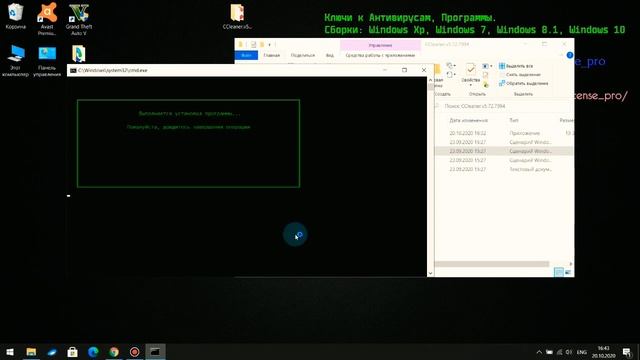Click the Свойства (Properties) ribbon button
The height and width of the screenshot is (360, 640).
click(x=471, y=73)
